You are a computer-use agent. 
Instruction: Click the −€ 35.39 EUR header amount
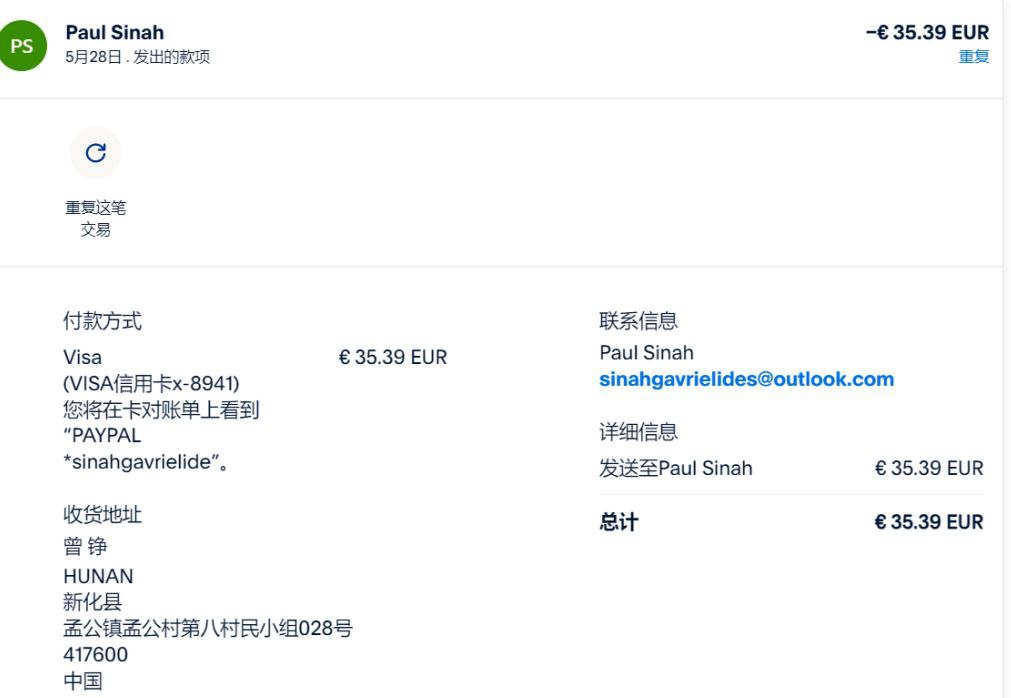(x=926, y=32)
